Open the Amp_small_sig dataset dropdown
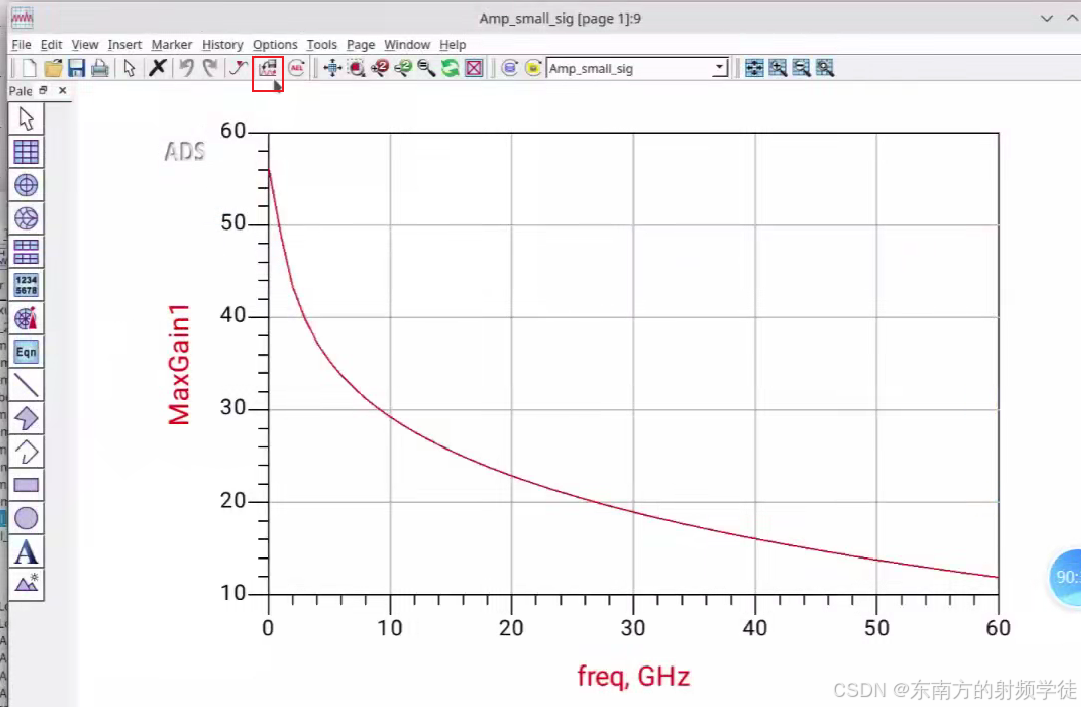This screenshot has height=707, width=1081. (720, 68)
